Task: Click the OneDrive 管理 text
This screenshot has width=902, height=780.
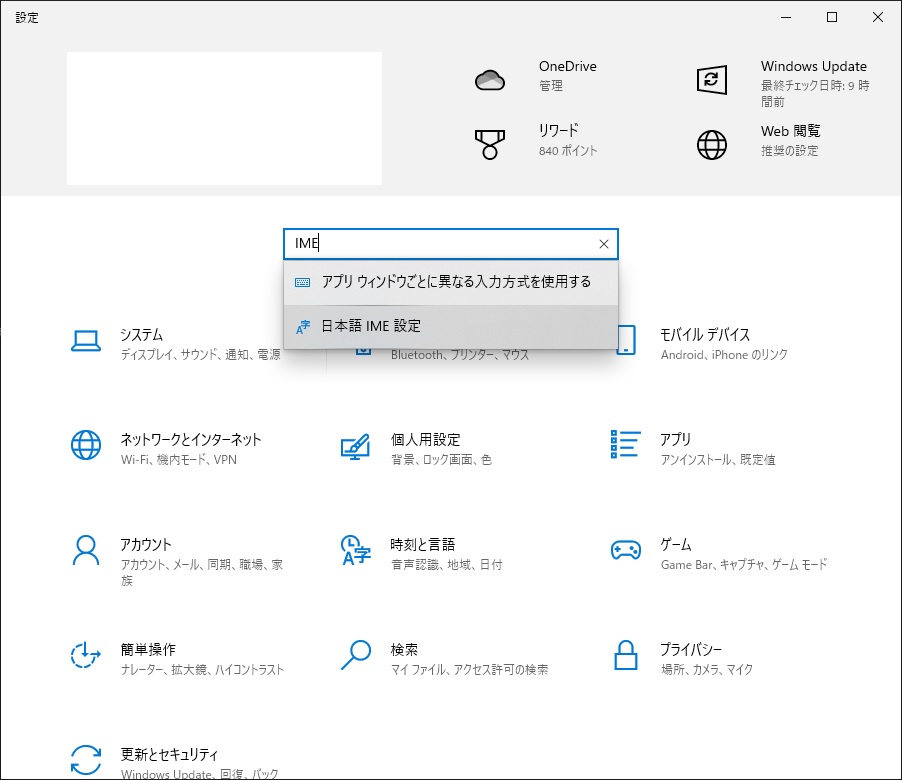Action: (x=551, y=86)
